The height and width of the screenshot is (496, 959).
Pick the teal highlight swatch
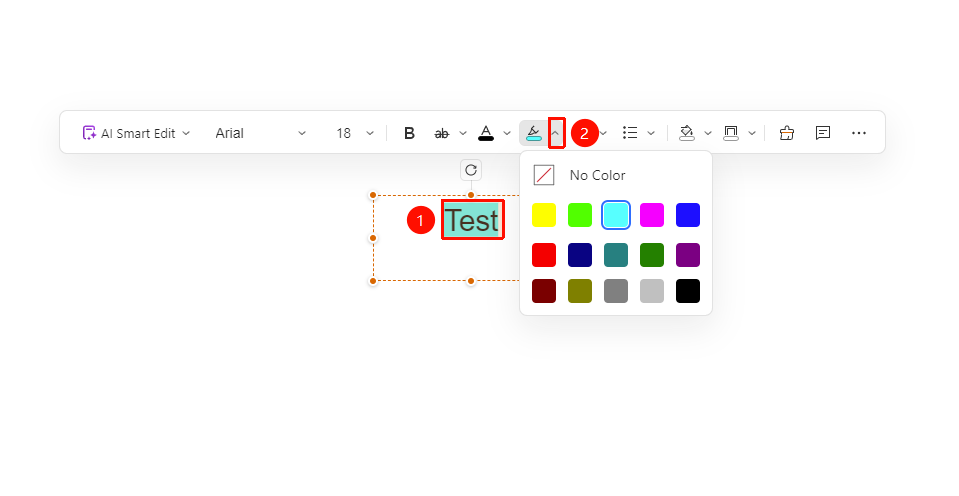pyautogui.click(x=616, y=255)
